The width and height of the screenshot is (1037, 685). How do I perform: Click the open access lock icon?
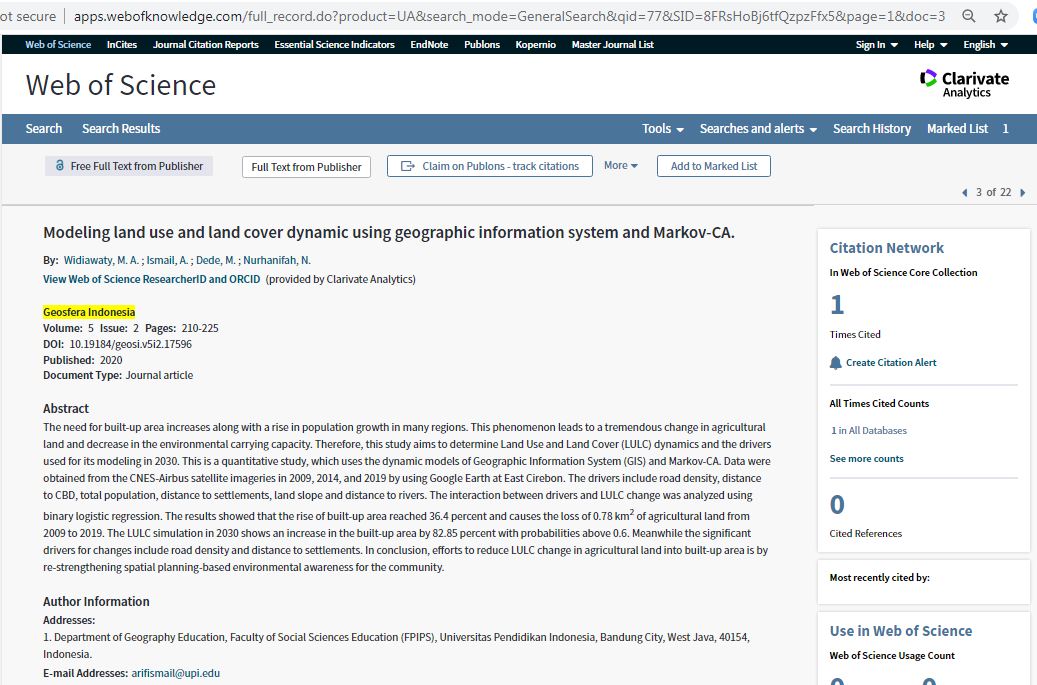[x=60, y=165]
